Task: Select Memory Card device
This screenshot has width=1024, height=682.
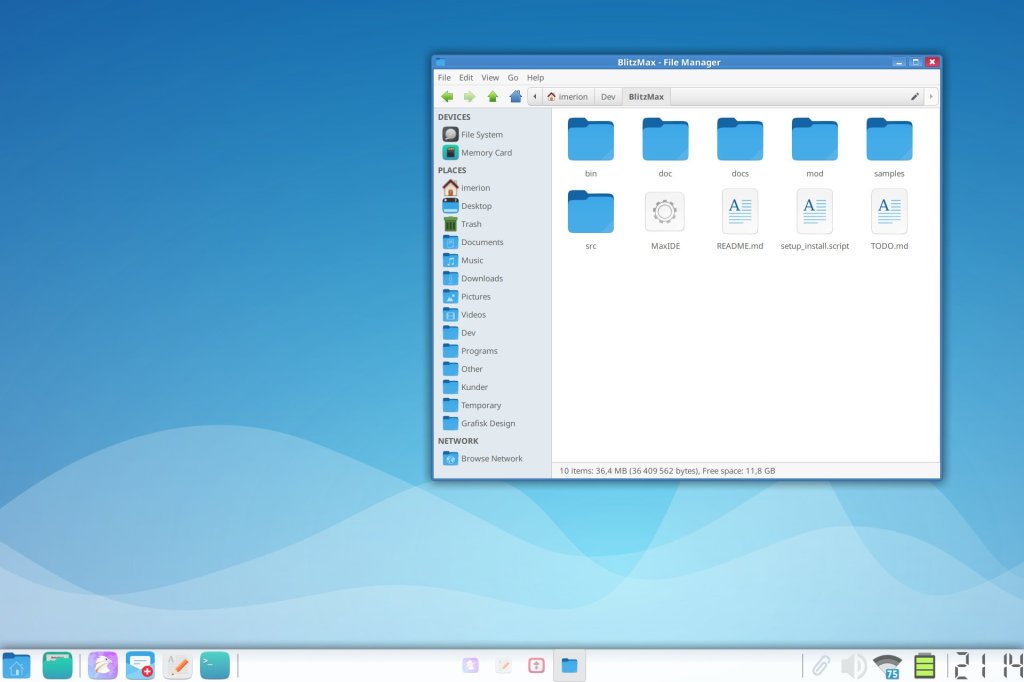Action: (485, 153)
